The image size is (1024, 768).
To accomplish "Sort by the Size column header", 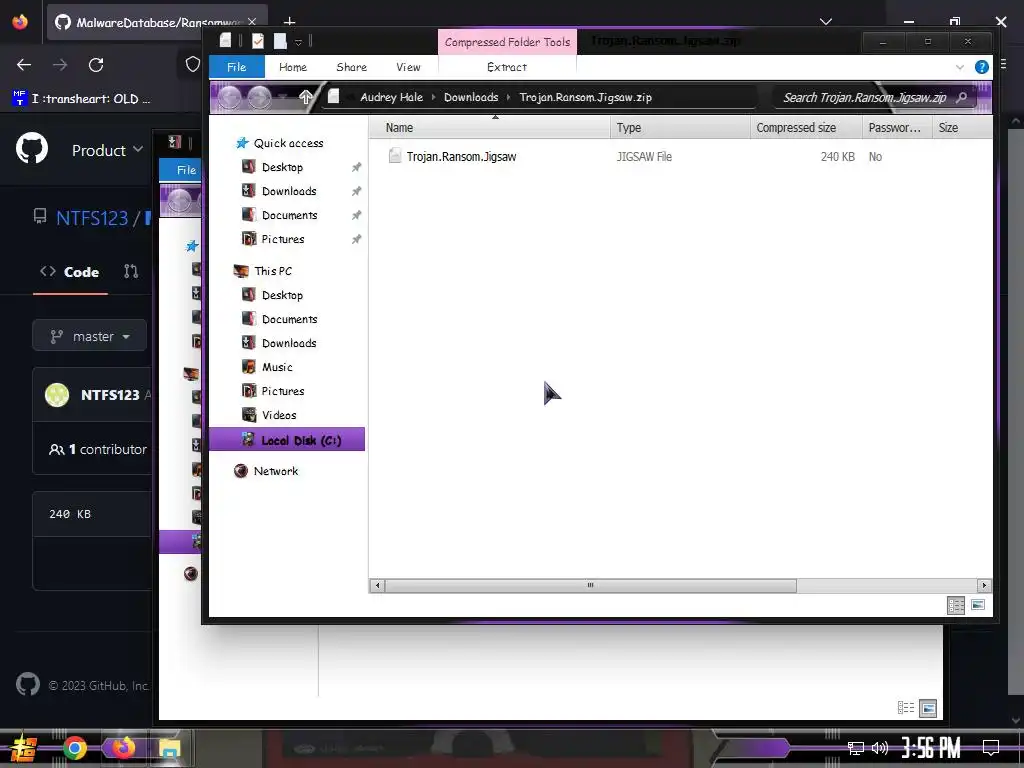I will [963, 127].
